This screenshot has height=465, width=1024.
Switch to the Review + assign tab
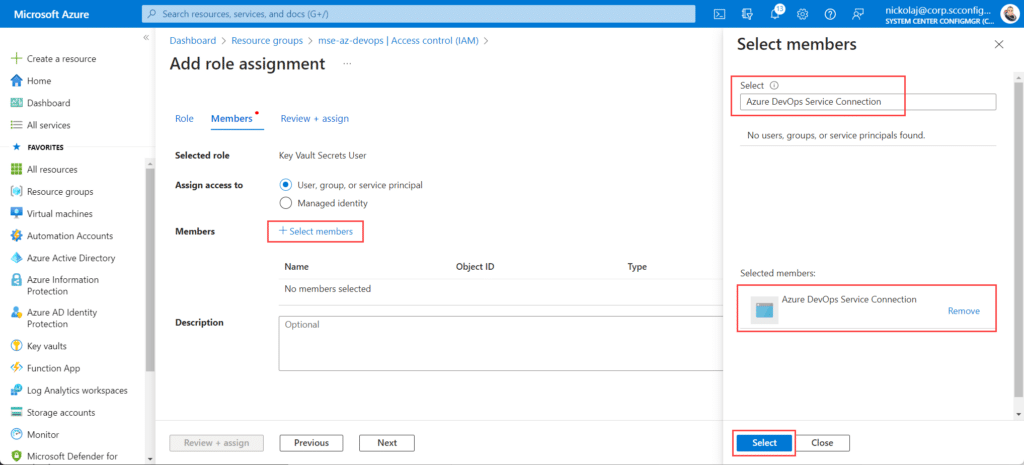[315, 119]
